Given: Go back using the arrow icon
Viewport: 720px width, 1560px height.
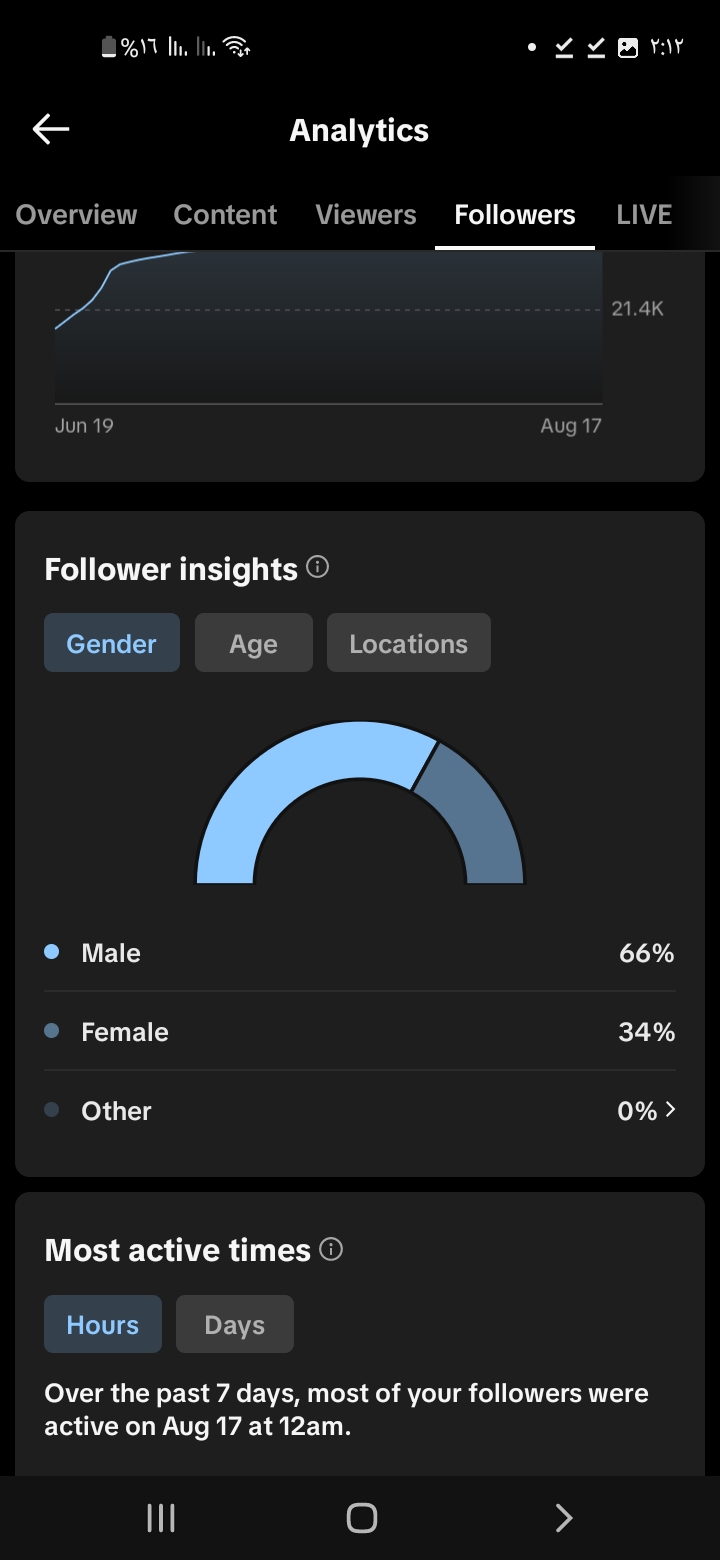Looking at the screenshot, I should (51, 130).
